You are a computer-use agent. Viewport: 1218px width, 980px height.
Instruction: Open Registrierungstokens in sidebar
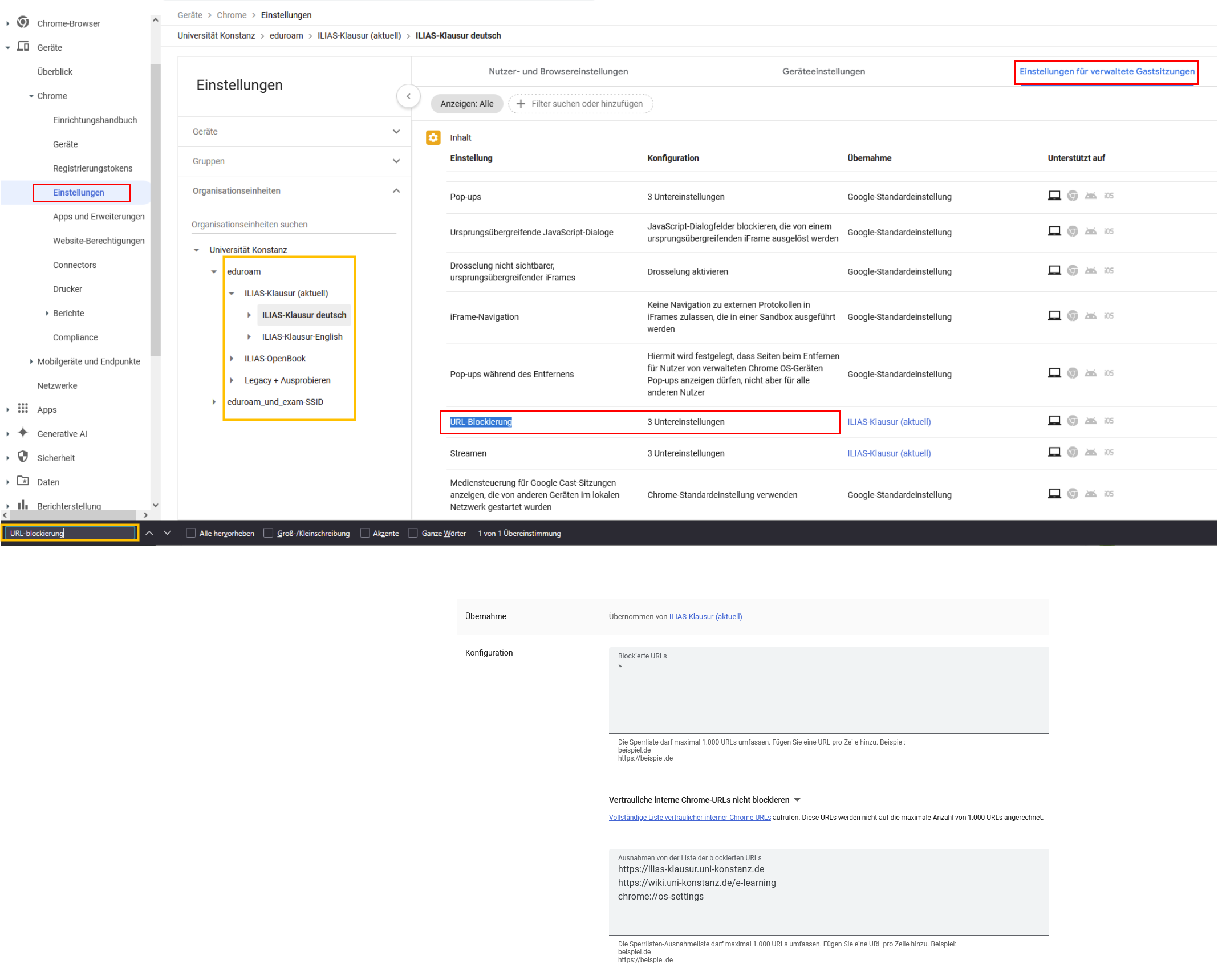pos(92,168)
